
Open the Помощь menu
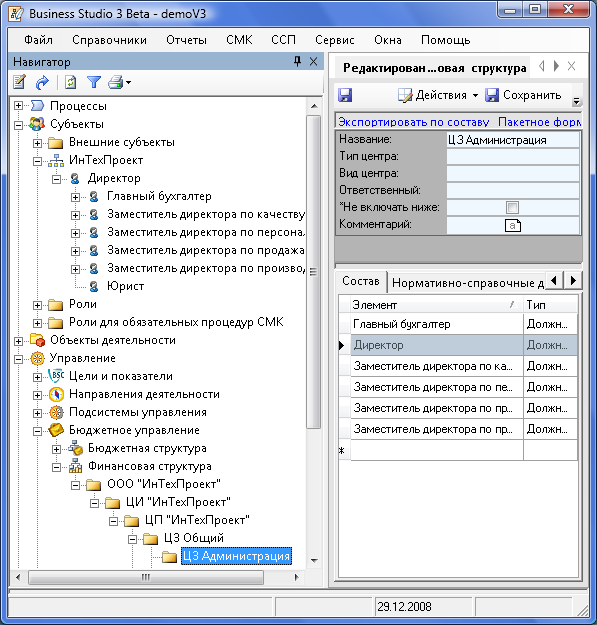click(446, 40)
